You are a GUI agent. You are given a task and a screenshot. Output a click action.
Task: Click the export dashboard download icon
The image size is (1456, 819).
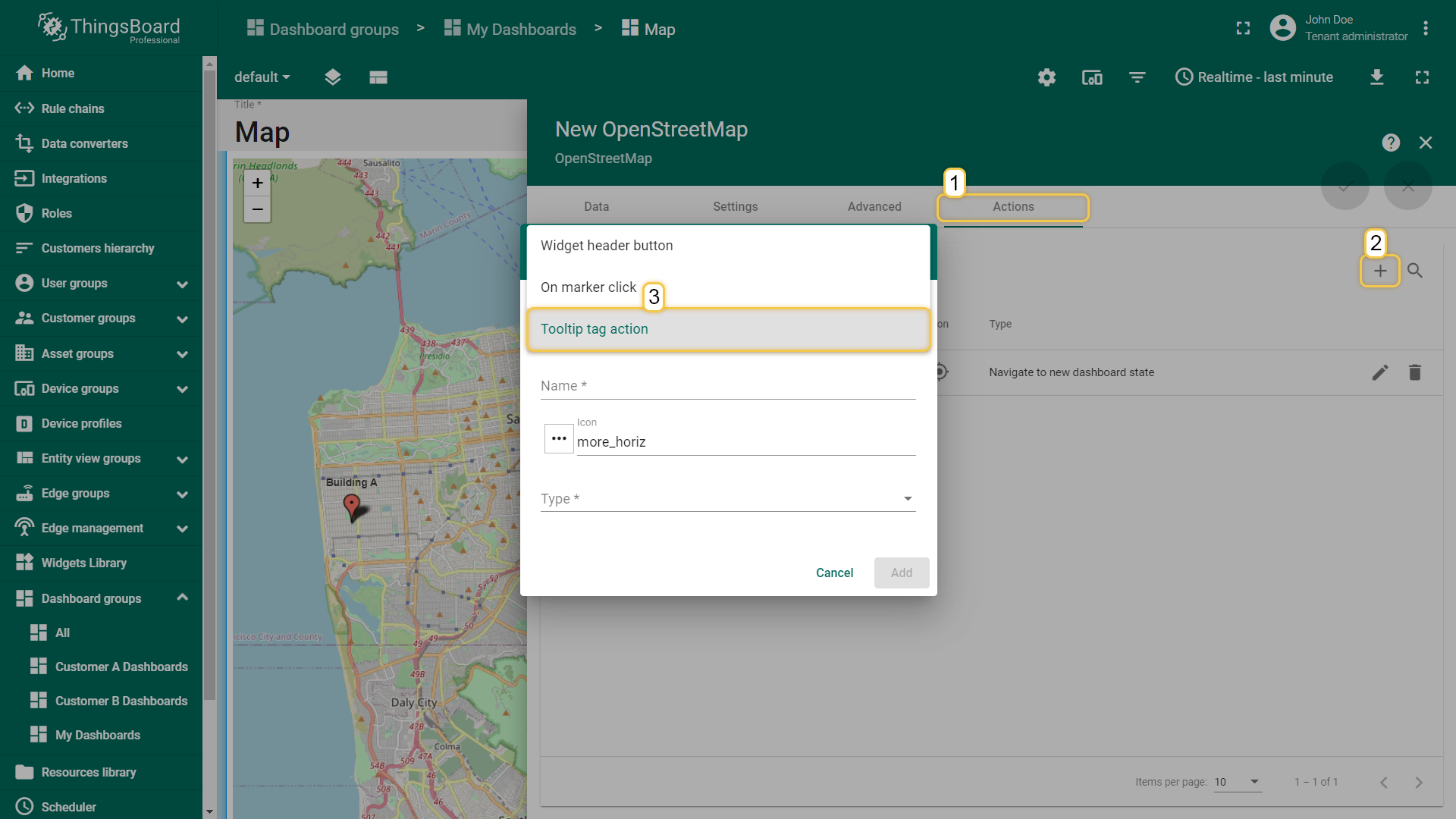[1376, 77]
